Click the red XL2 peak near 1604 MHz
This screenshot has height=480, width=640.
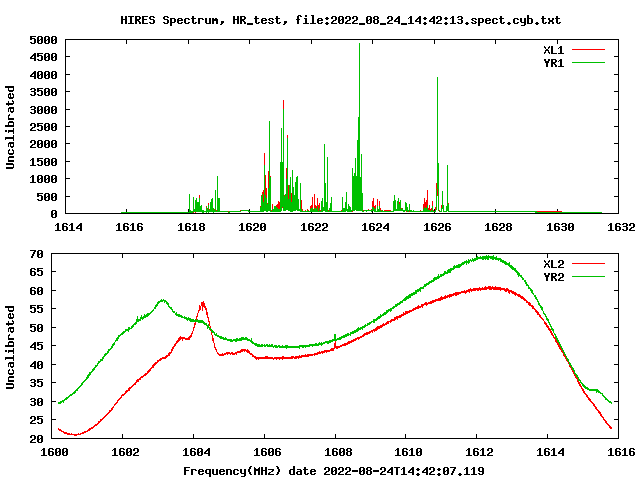[202, 304]
